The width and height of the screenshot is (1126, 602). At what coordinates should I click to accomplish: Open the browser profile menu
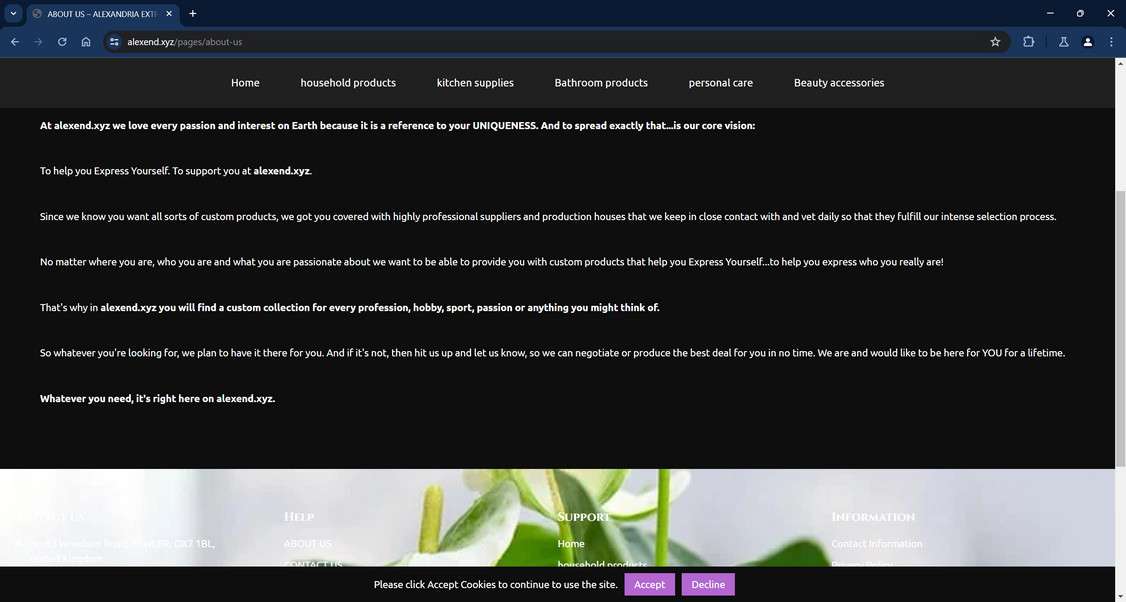[x=1087, y=42]
